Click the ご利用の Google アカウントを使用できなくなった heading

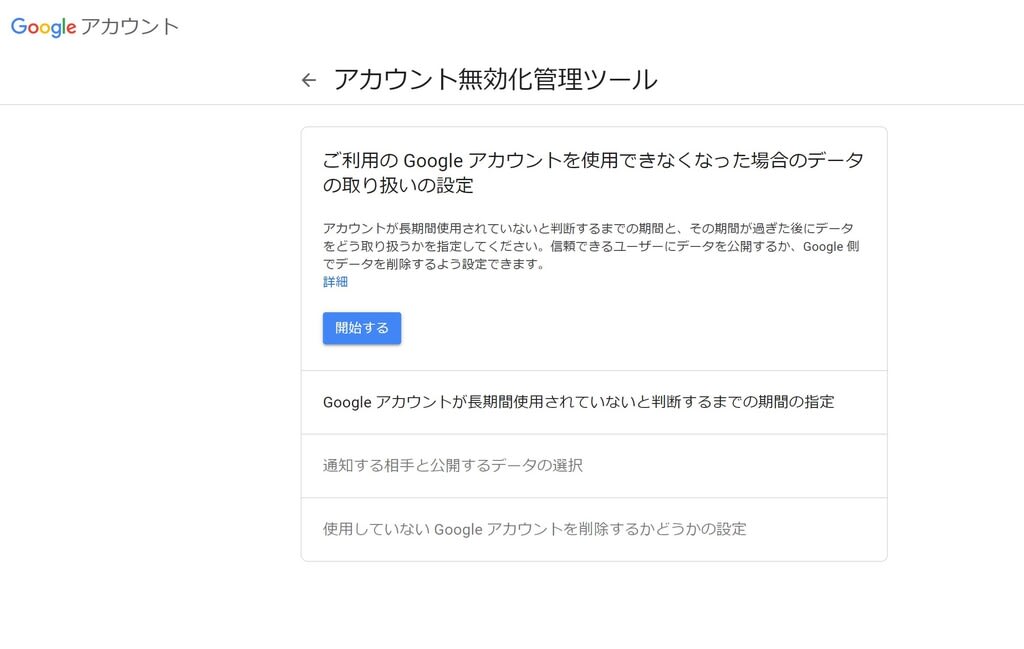click(x=593, y=172)
